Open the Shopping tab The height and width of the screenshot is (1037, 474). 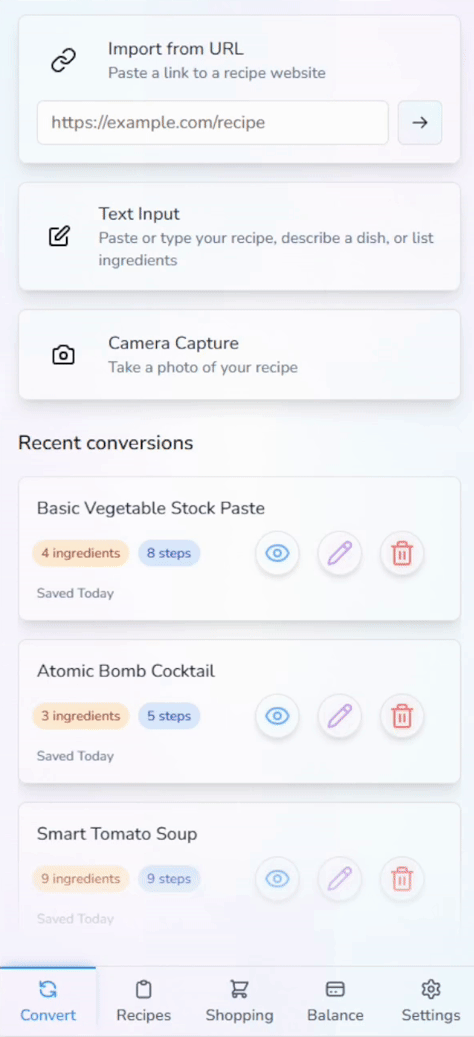239,1001
